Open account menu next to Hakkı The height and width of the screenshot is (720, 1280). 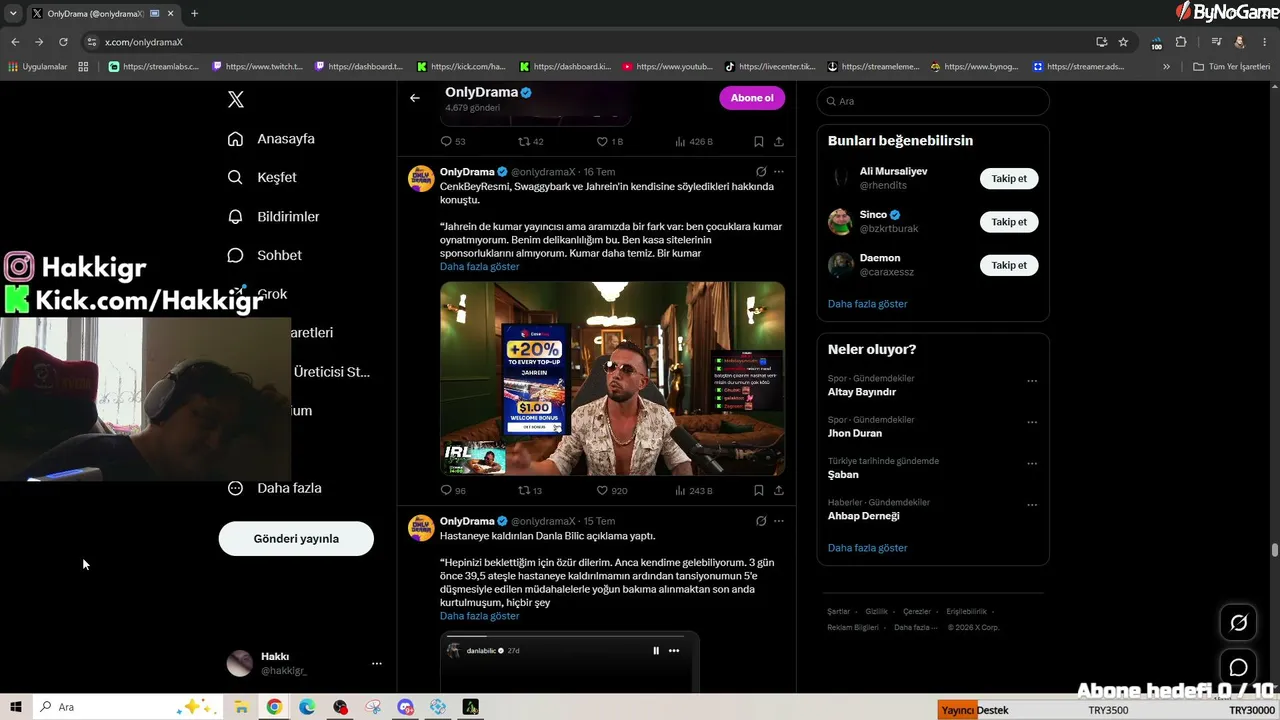377,663
